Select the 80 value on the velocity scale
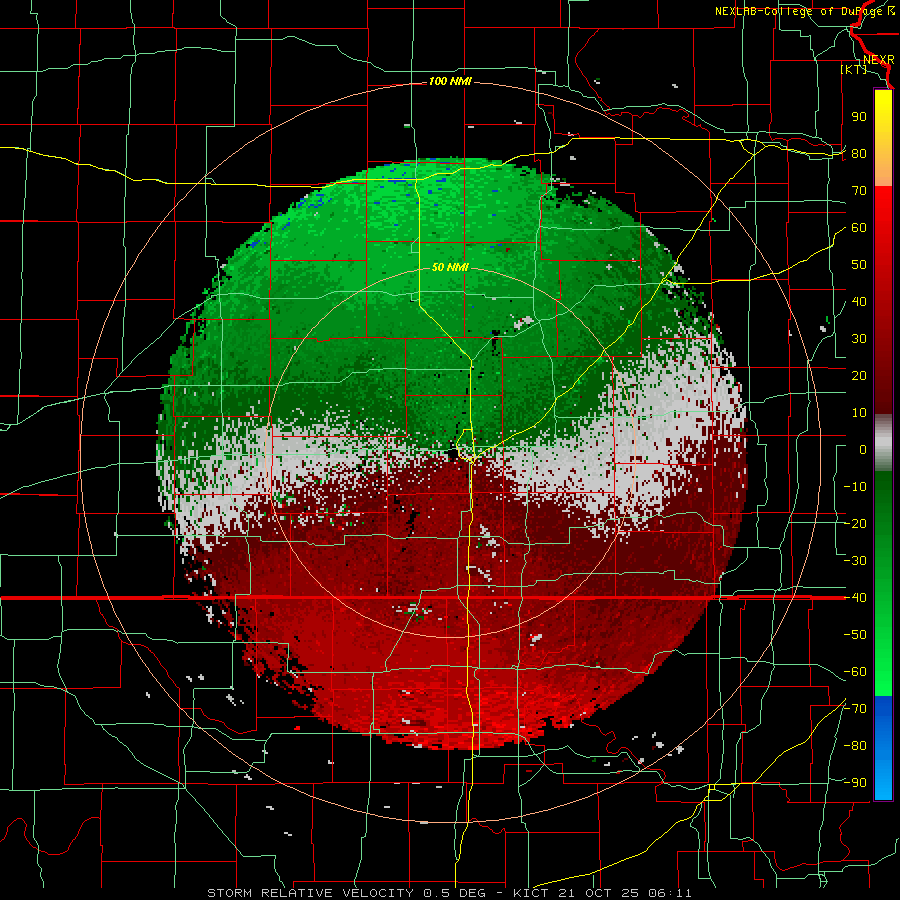The image size is (900, 900). coord(859,154)
